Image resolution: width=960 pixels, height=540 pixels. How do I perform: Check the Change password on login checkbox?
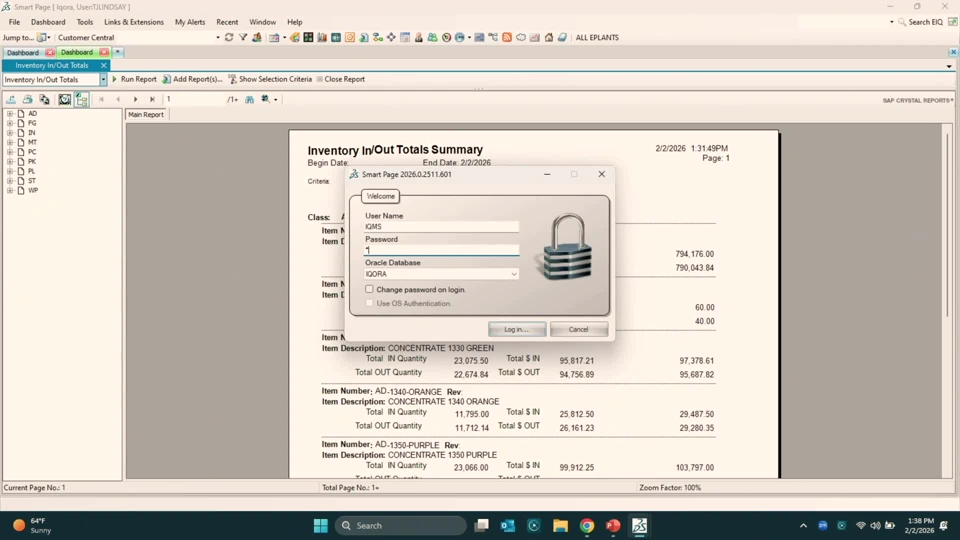coord(369,289)
